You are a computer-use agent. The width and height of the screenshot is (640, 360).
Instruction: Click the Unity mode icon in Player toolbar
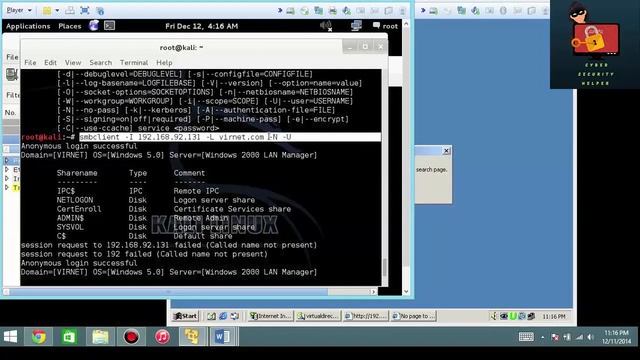click(100, 11)
